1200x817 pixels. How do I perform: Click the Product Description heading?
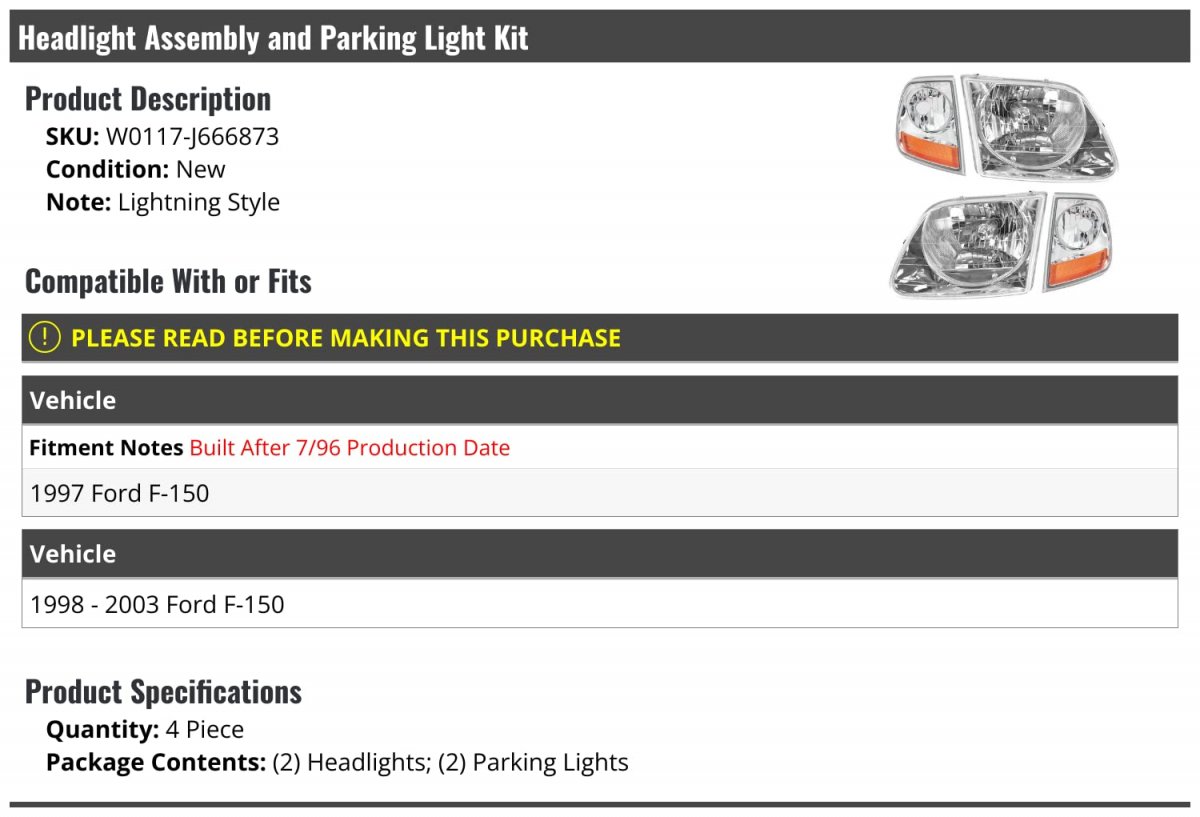148,99
